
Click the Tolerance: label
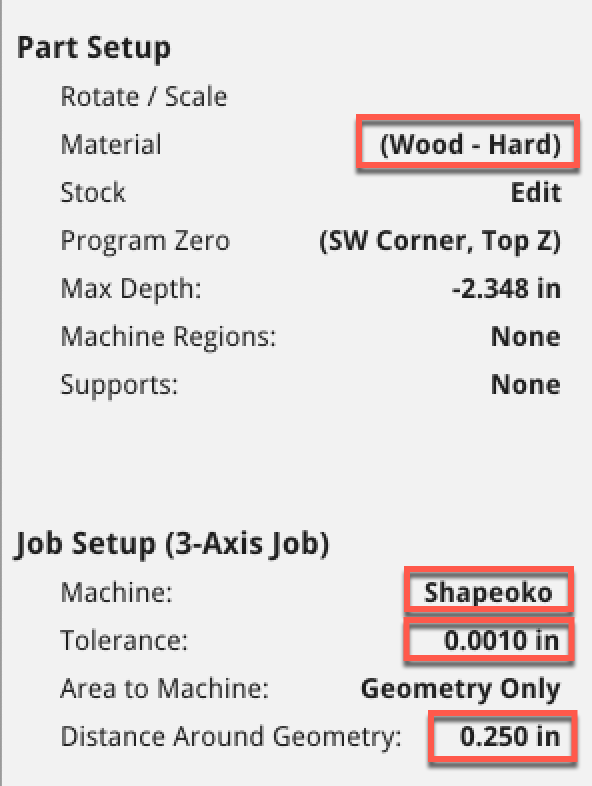[x=124, y=641]
